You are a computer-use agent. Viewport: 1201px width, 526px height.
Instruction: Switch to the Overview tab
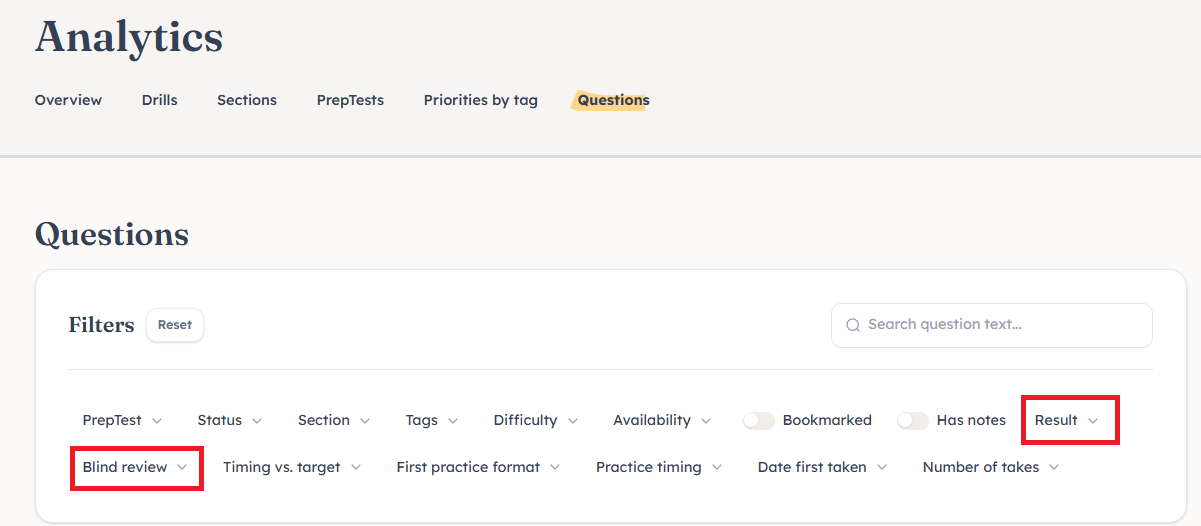68,100
